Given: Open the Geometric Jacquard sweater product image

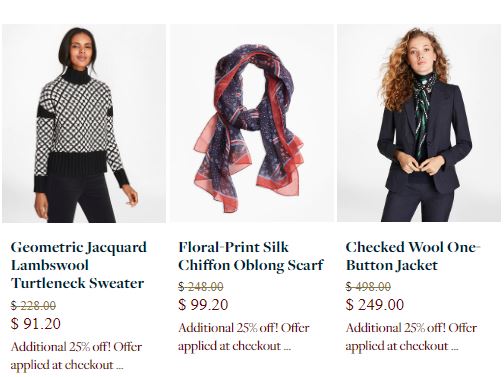Looking at the screenshot, I should [84, 123].
